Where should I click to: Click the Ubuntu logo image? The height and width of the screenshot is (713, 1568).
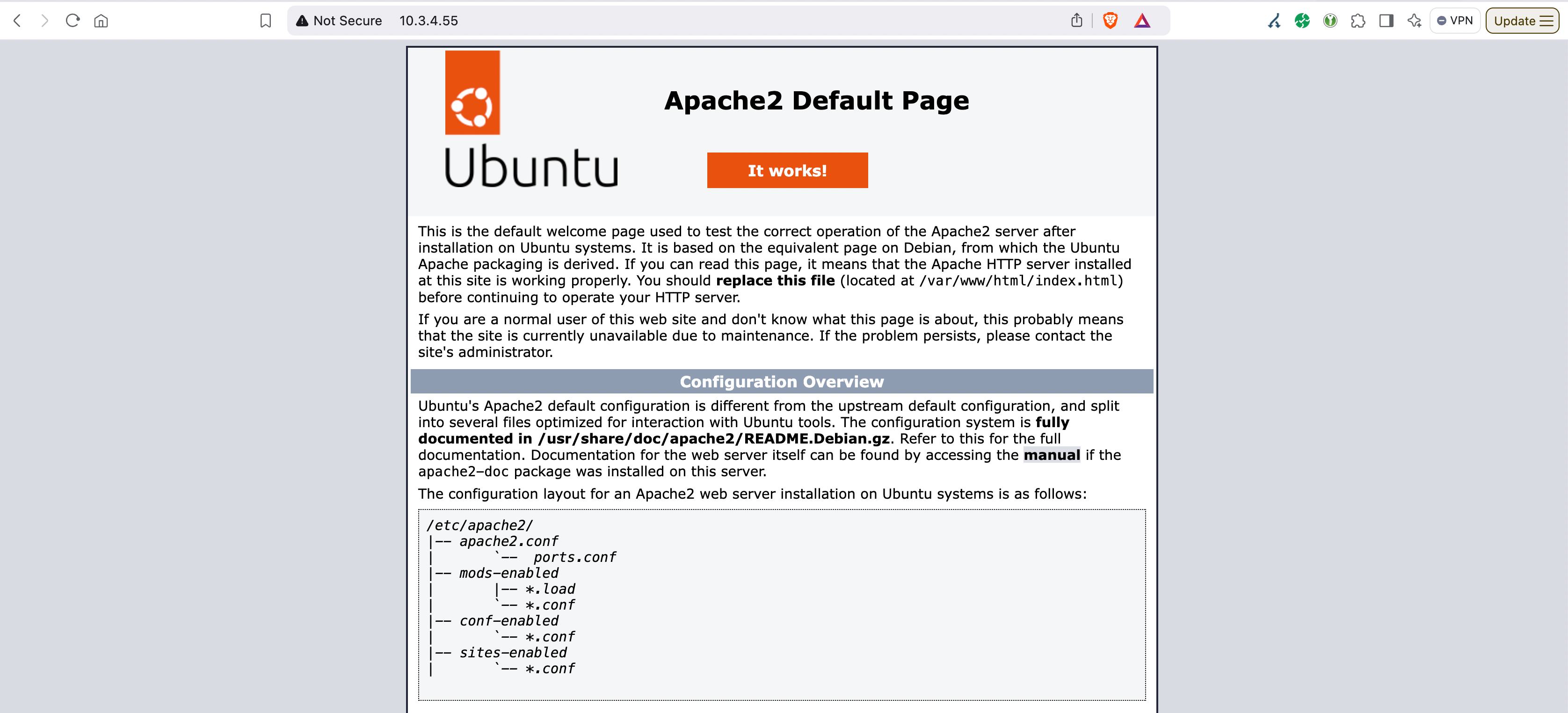[x=531, y=119]
